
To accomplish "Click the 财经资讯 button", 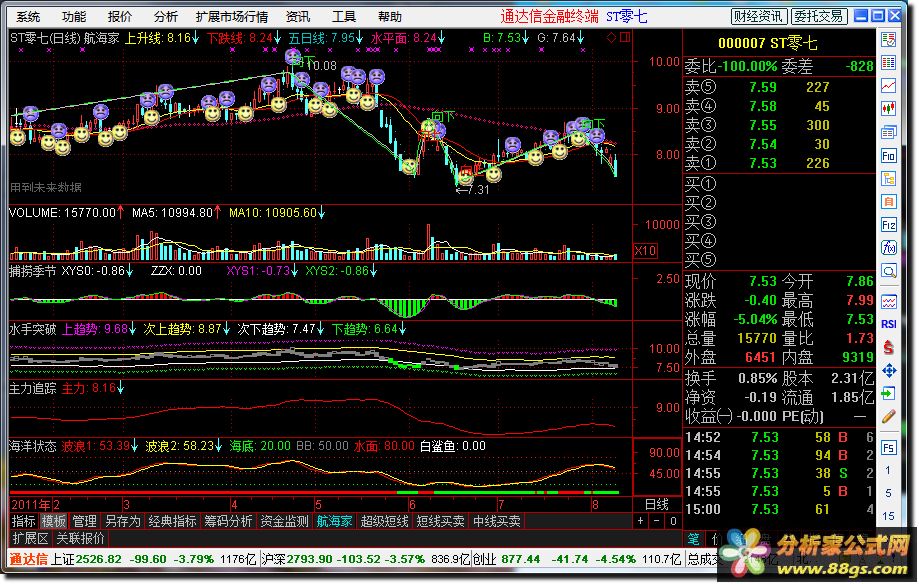I will (x=759, y=16).
